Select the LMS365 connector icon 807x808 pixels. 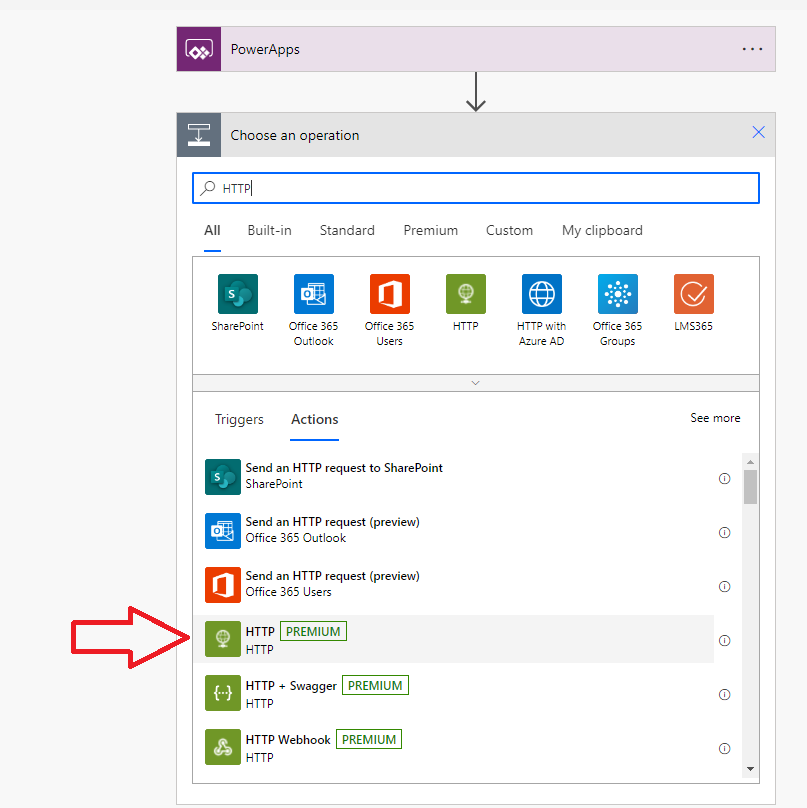click(x=694, y=294)
